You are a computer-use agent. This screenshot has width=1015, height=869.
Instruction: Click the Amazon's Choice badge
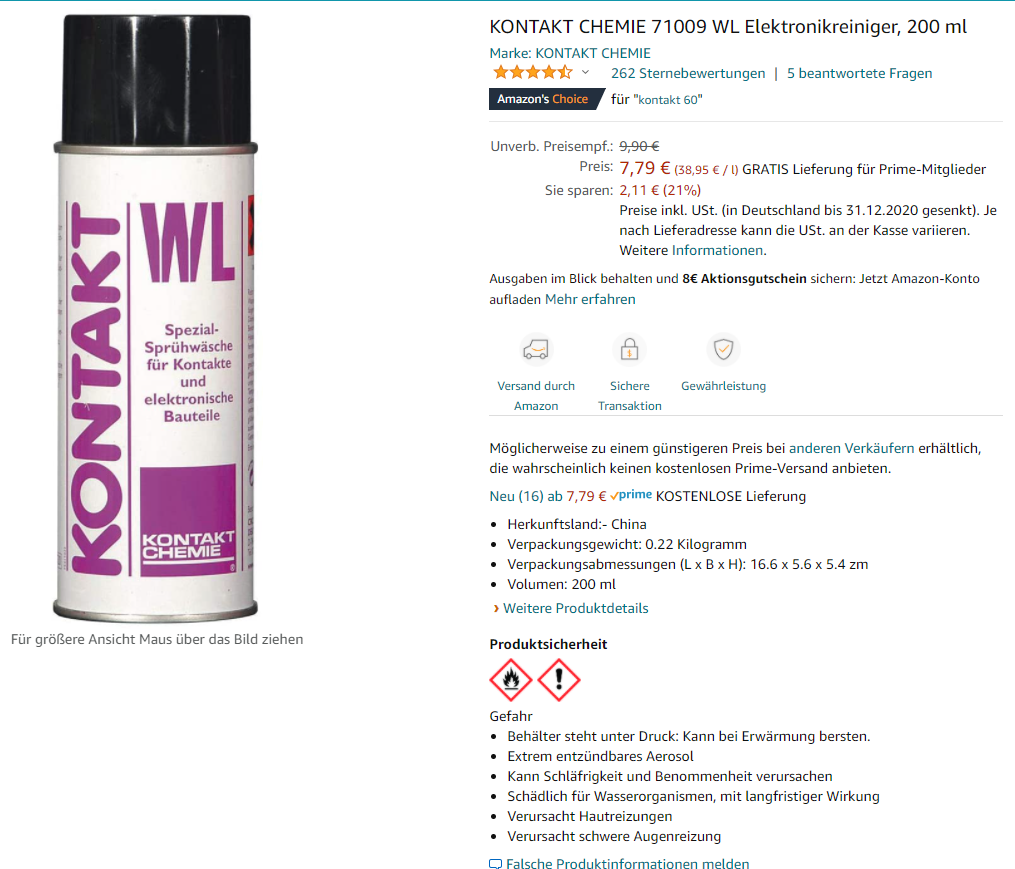tap(545, 99)
